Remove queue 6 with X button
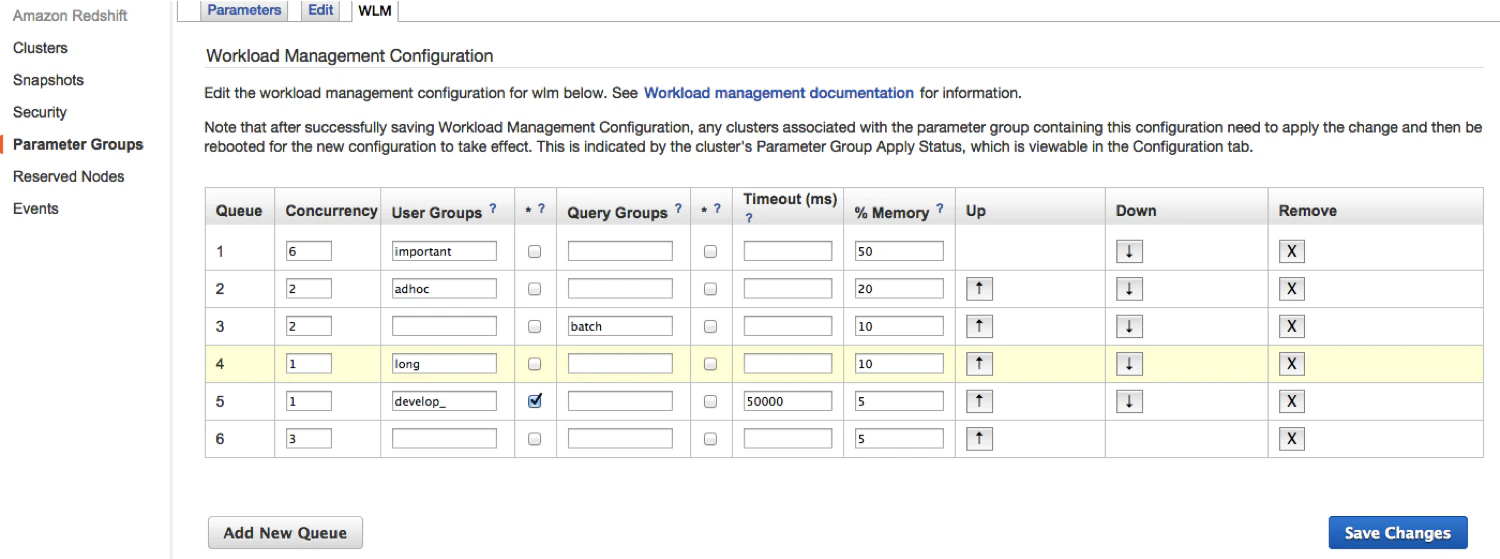This screenshot has height=559, width=1500. [x=1292, y=438]
